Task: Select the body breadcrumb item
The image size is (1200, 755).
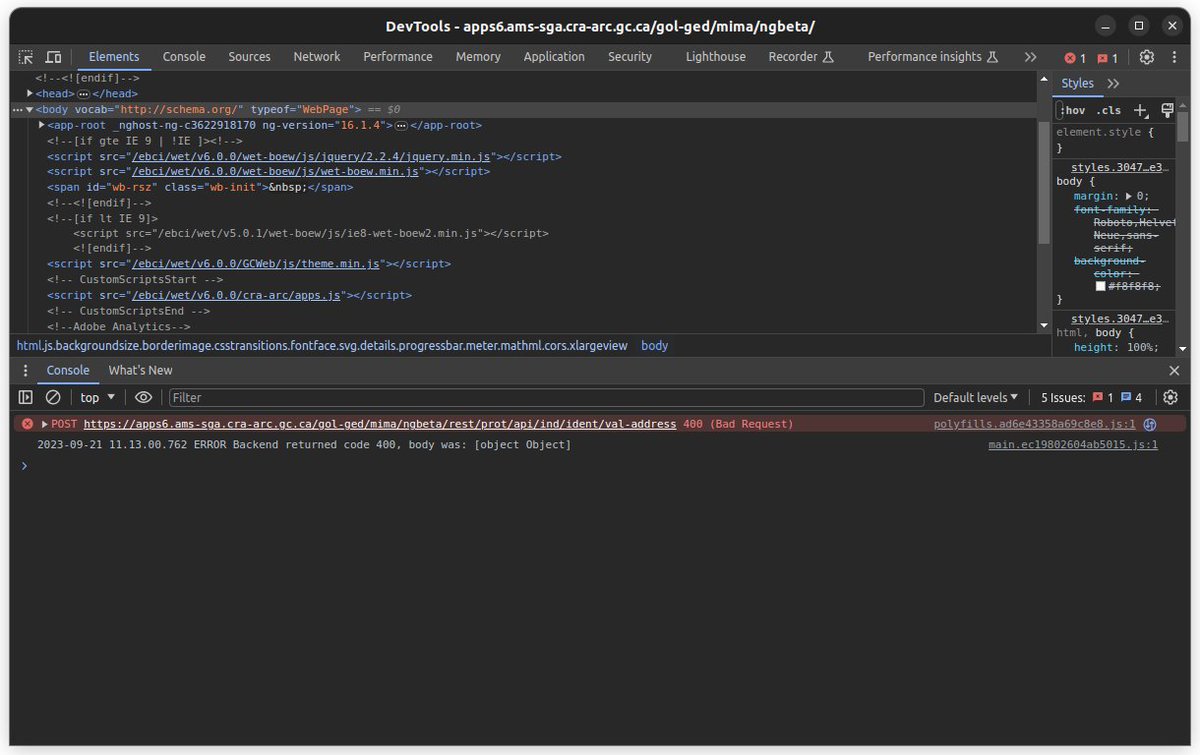Action: coord(655,346)
